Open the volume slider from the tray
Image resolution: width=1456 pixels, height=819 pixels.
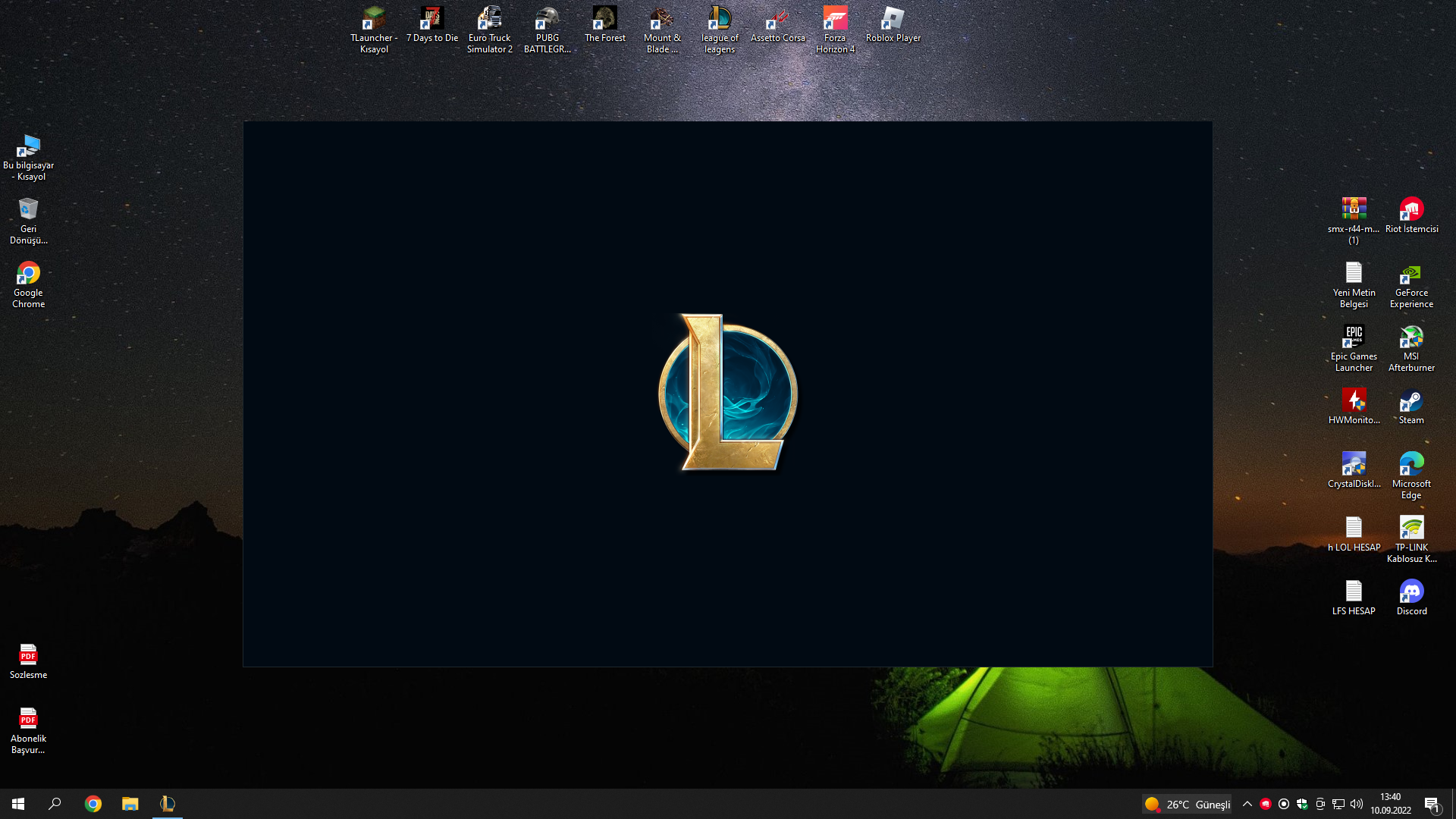click(1357, 804)
